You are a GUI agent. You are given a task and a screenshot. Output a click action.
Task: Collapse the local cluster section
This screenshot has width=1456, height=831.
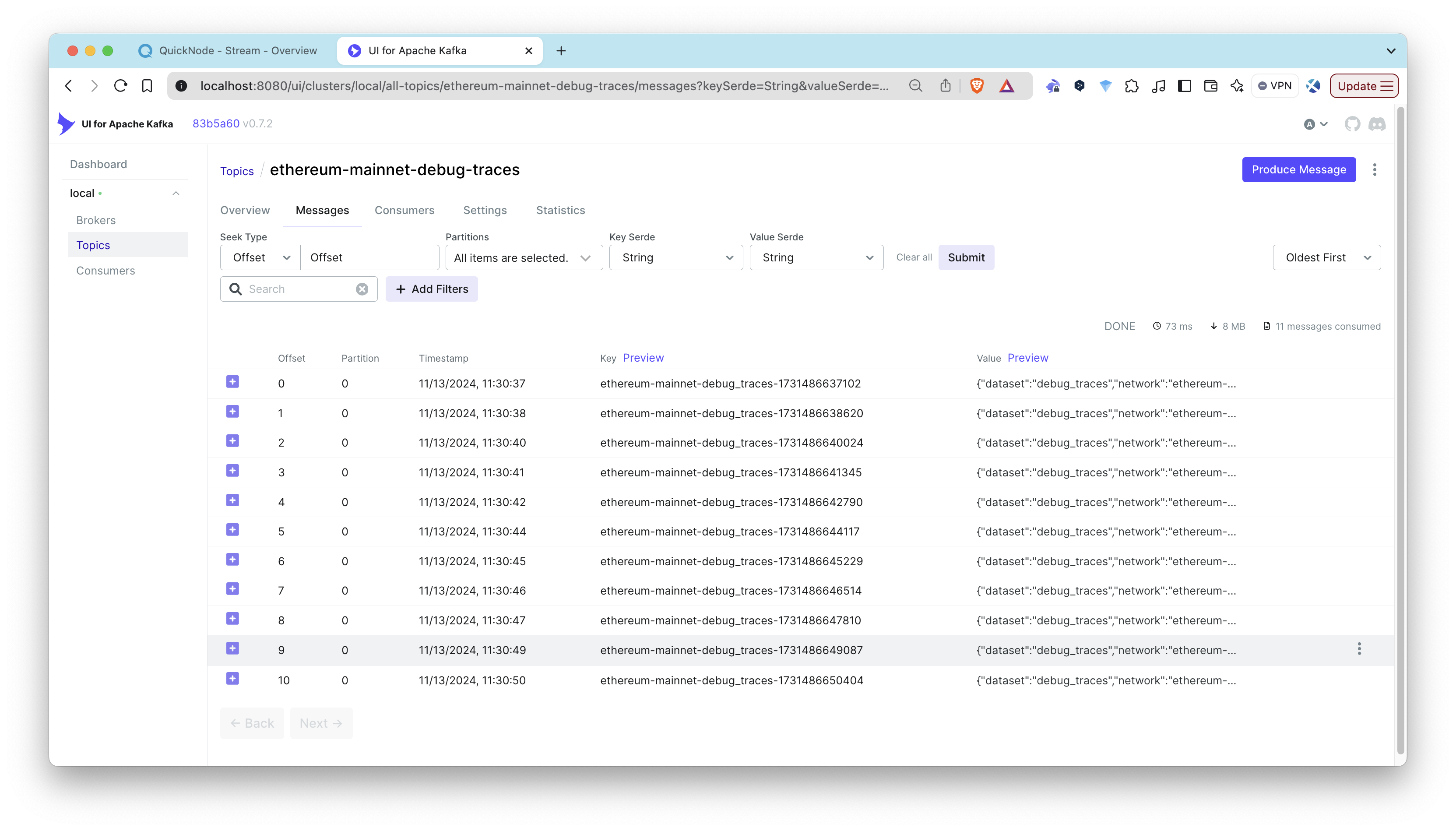176,194
